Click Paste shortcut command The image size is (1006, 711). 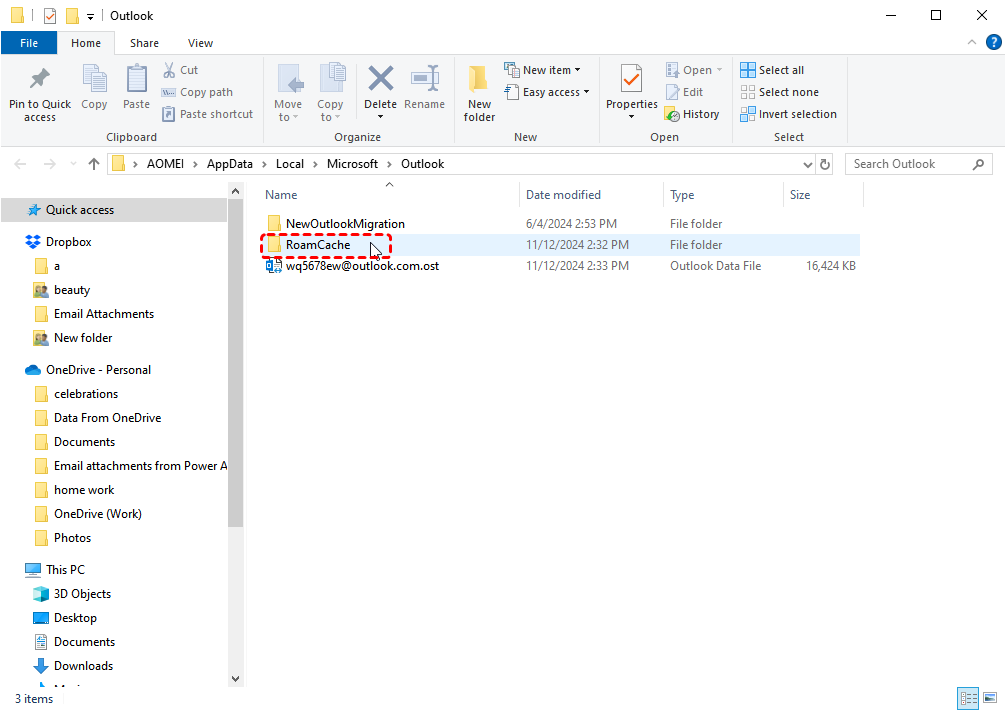pos(208,114)
